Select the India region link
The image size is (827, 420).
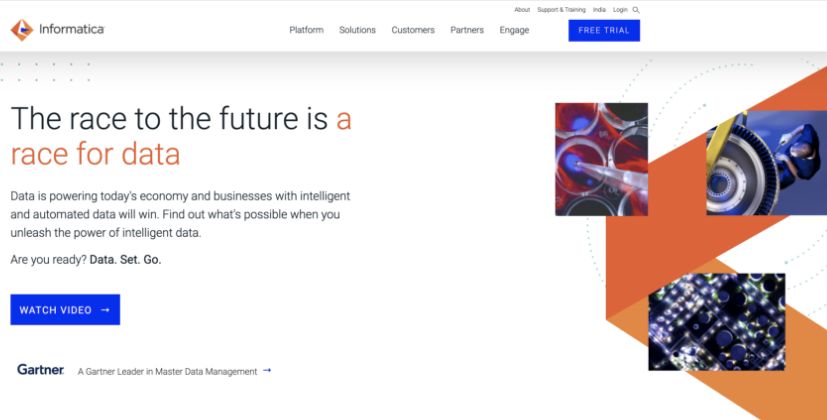click(599, 10)
